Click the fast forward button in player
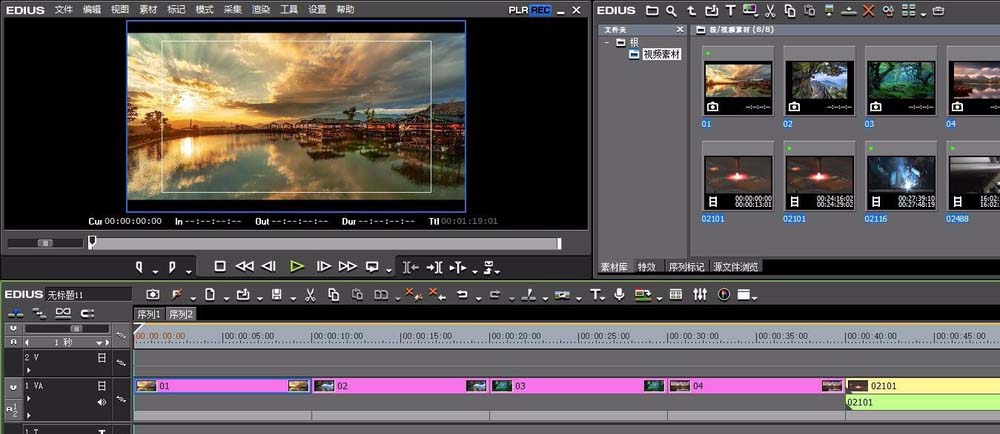Viewport: 1000px width, 434px height. pos(348,266)
